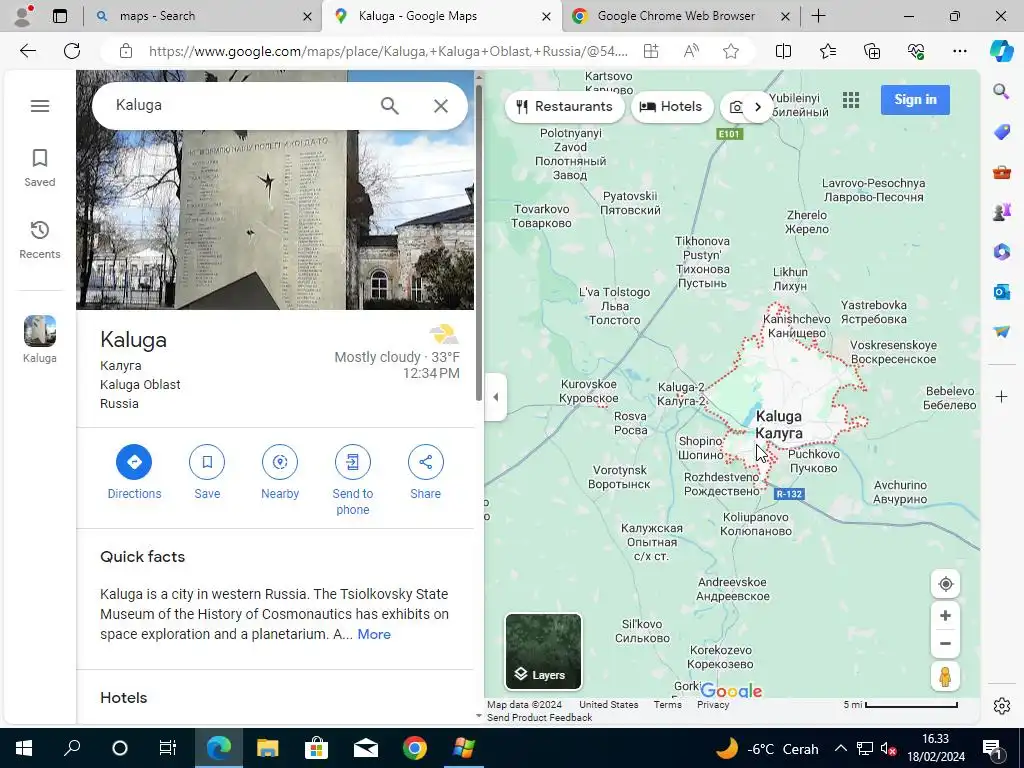Viewport: 1024px width, 768px height.
Task: Toggle Edge split screen
Action: point(783,51)
